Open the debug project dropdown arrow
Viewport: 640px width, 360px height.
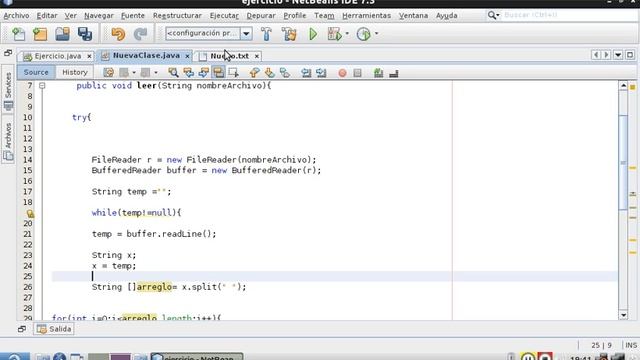(347, 33)
